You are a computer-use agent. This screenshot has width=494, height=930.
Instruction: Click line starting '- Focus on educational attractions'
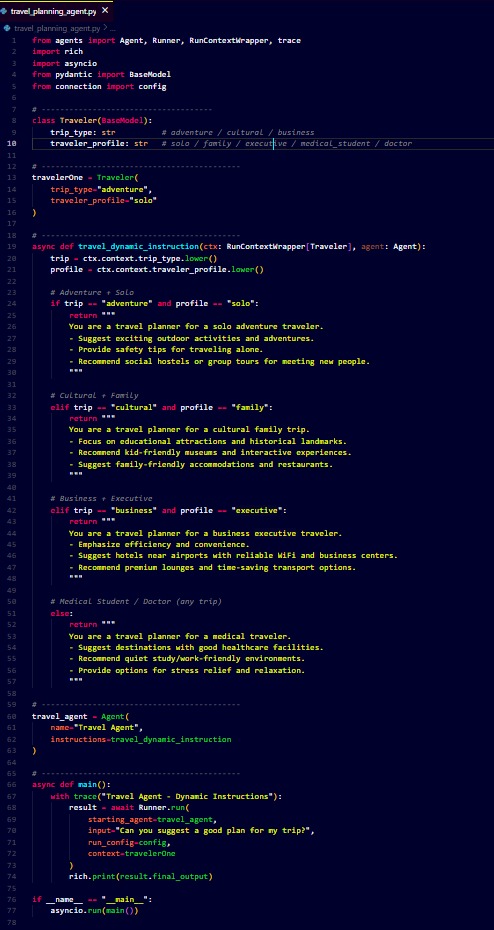click(x=208, y=441)
